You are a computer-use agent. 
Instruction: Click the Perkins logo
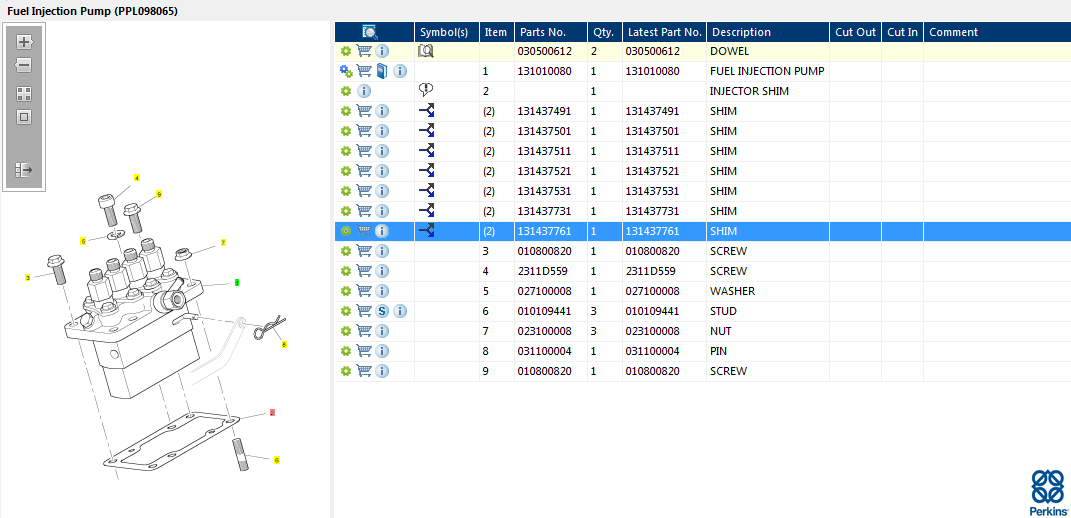[1048, 493]
